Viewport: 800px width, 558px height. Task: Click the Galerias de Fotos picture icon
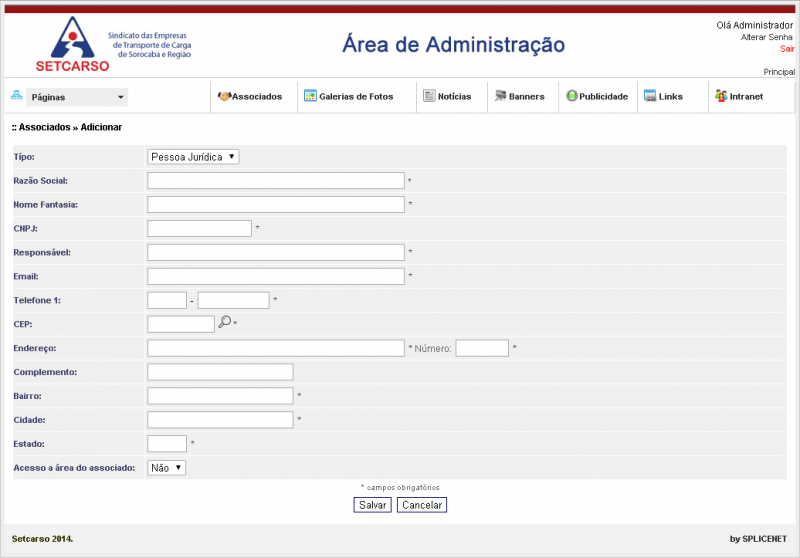click(310, 96)
